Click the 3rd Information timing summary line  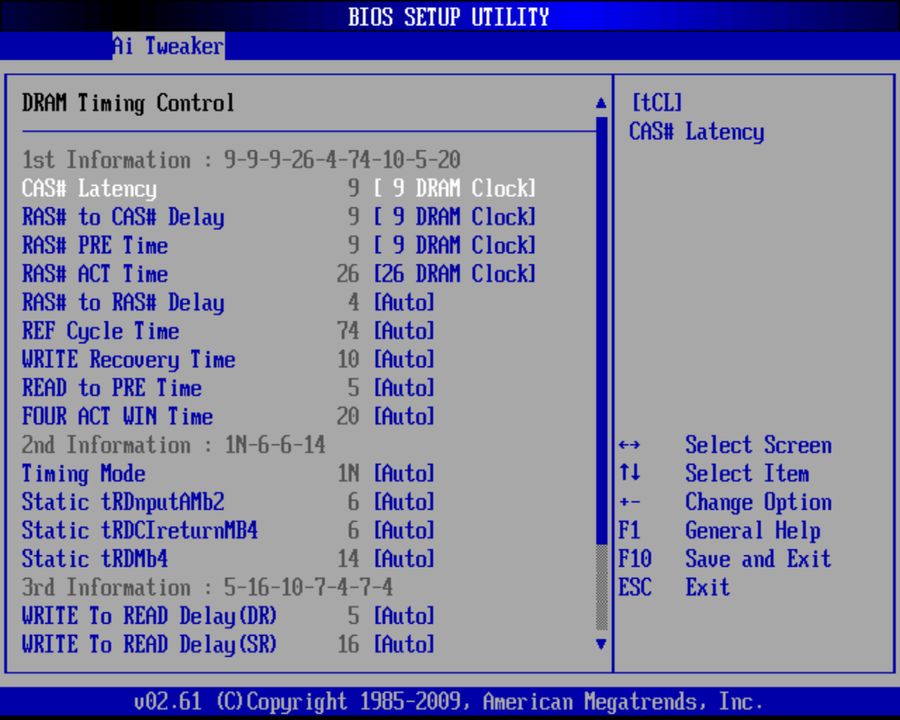[x=208, y=587]
